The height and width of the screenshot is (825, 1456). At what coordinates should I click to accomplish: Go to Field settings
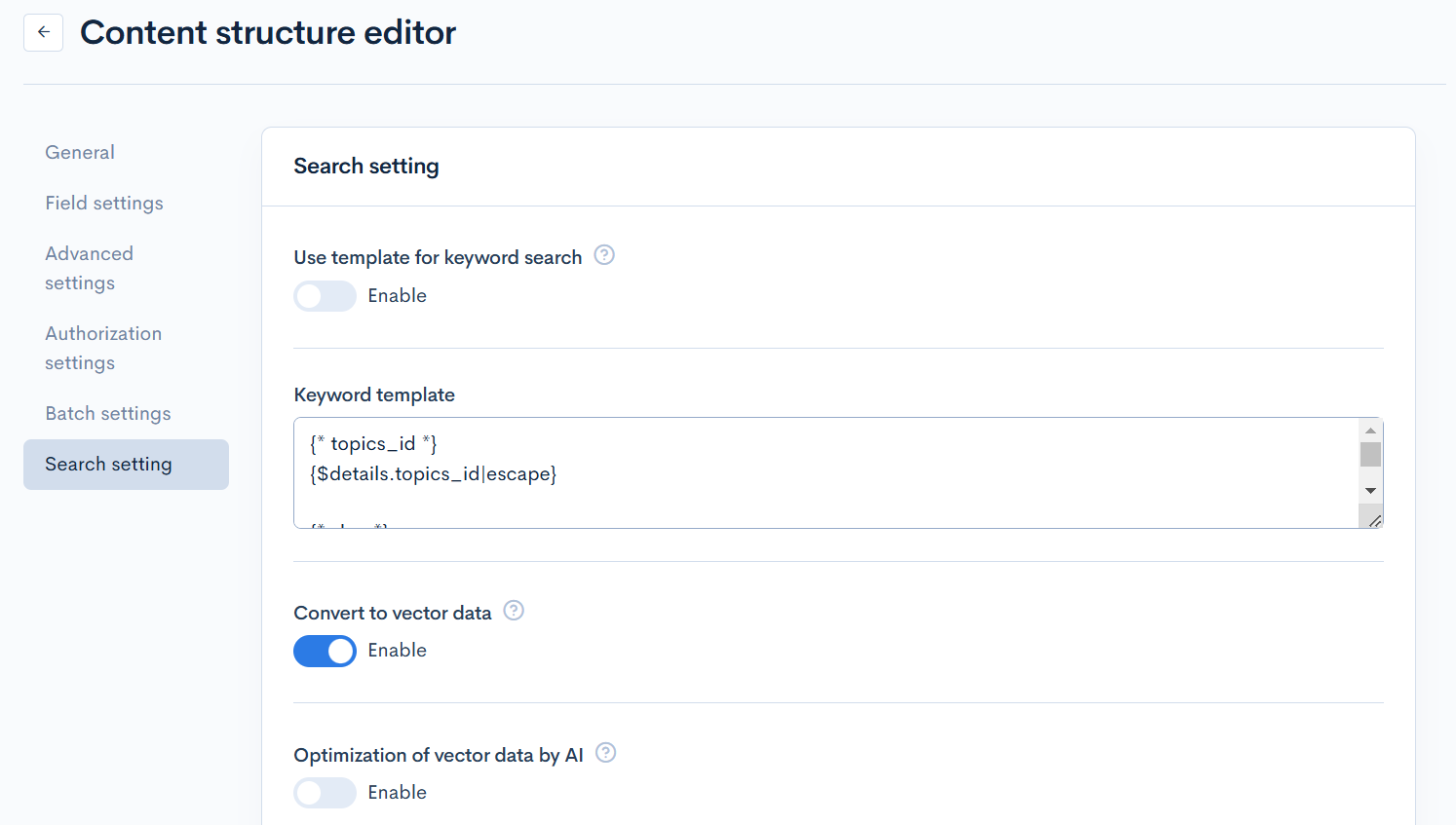pyautogui.click(x=104, y=203)
